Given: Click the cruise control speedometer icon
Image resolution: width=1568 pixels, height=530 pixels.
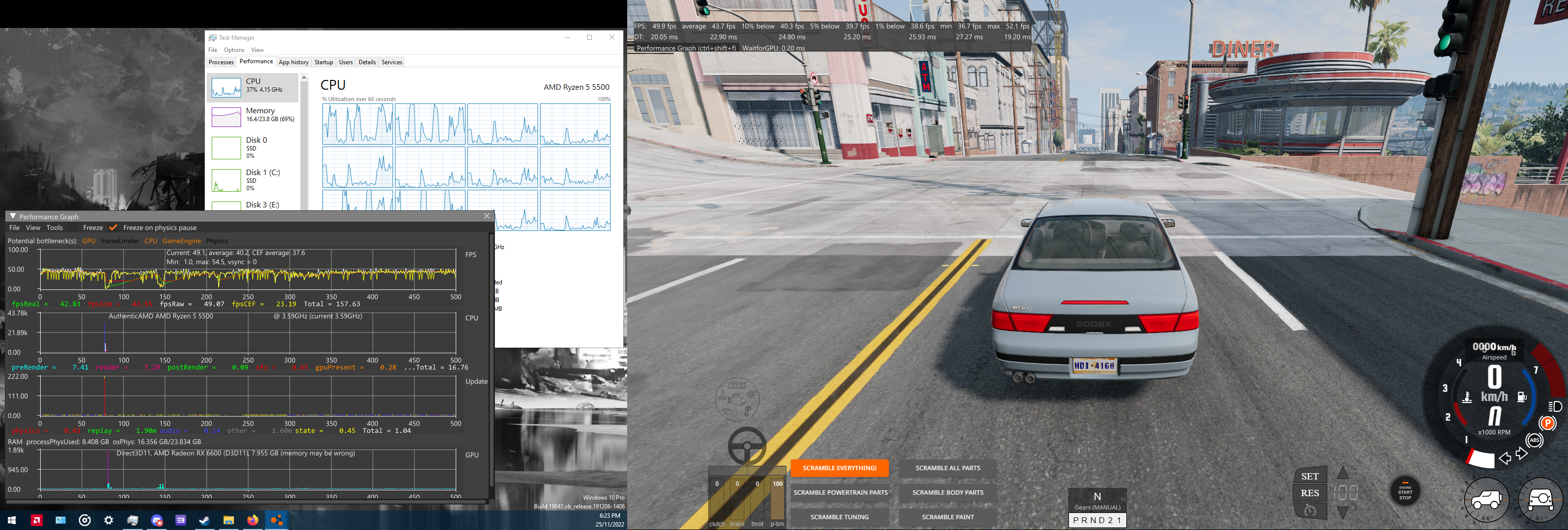Looking at the screenshot, I should tap(1310, 510).
